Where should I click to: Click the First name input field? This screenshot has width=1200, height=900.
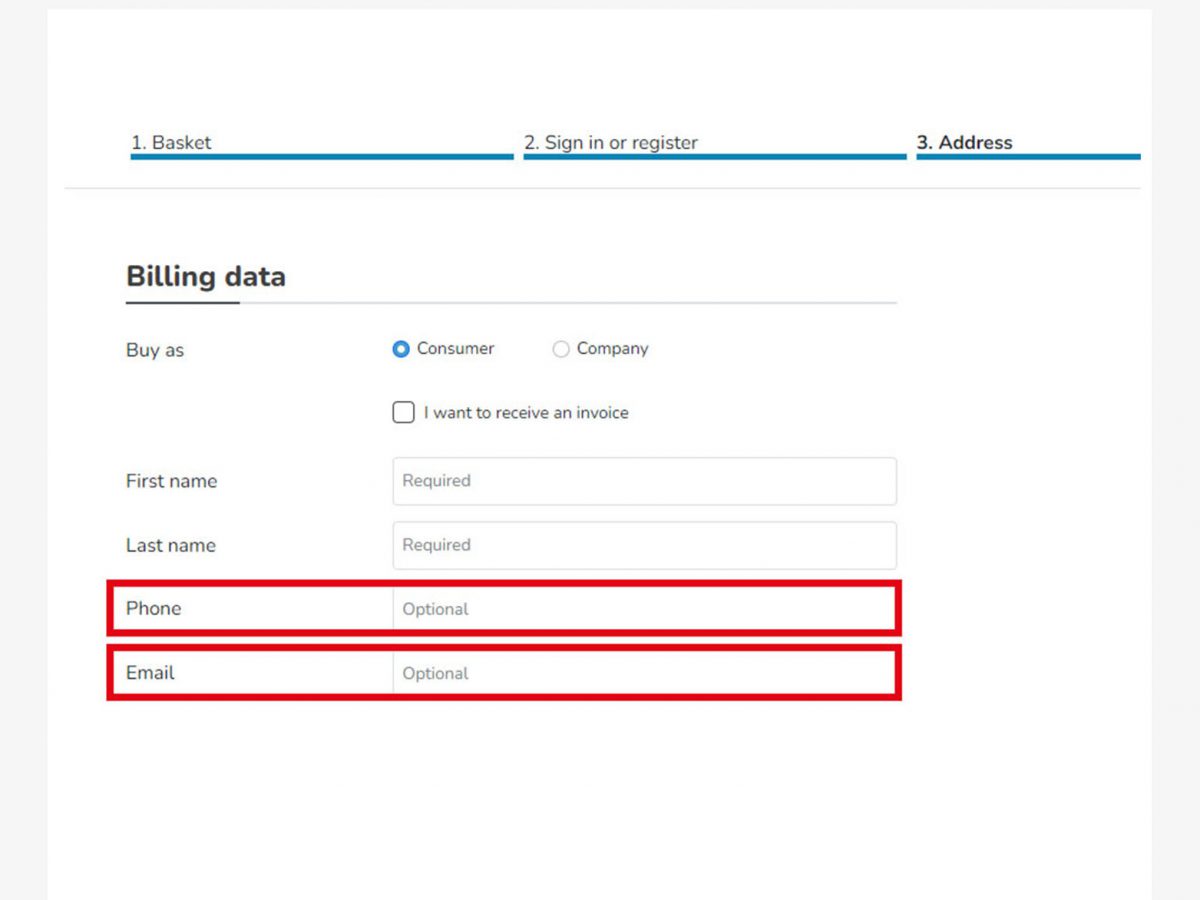click(644, 481)
